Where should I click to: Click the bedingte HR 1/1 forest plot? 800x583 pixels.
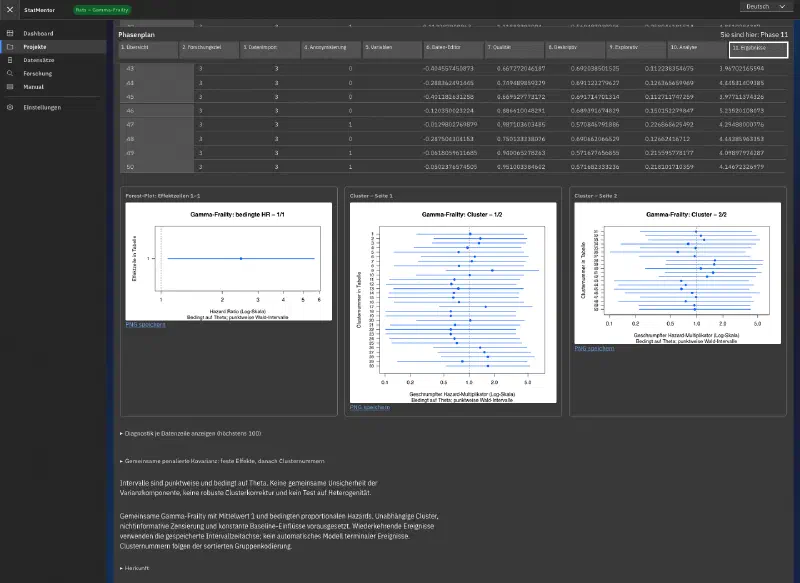pos(229,262)
